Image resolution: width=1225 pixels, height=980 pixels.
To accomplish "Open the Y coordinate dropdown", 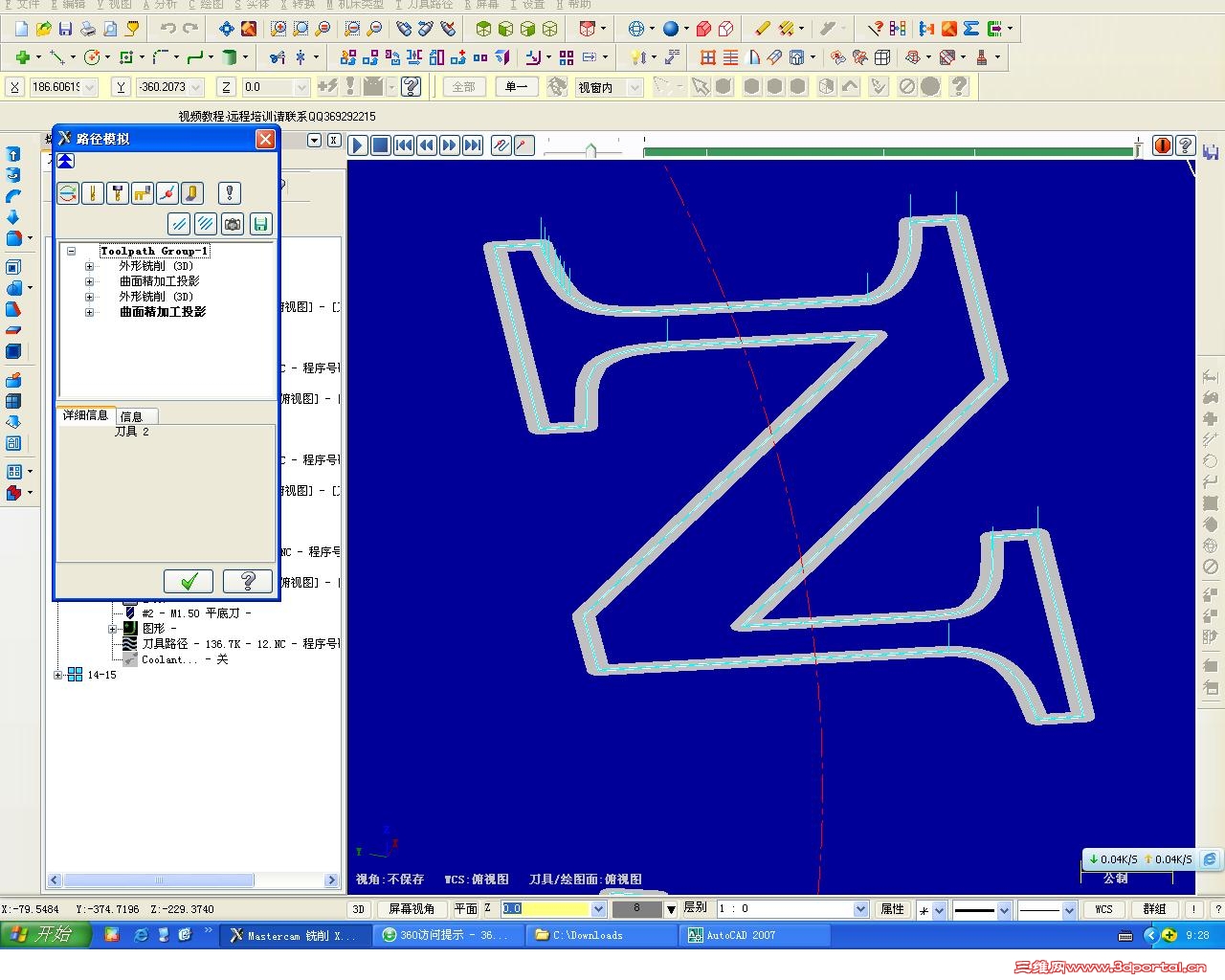I will coord(195,87).
